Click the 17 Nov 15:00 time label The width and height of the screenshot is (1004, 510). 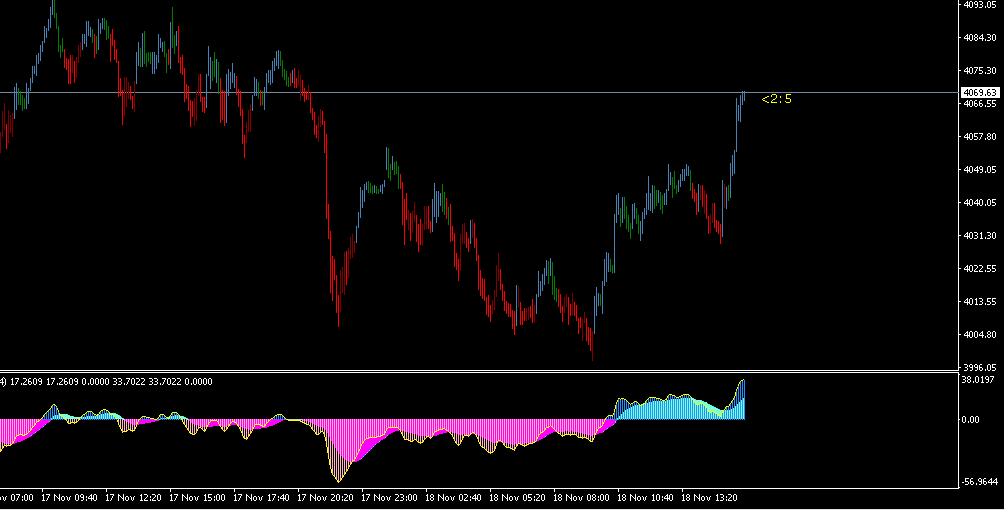[x=197, y=497]
